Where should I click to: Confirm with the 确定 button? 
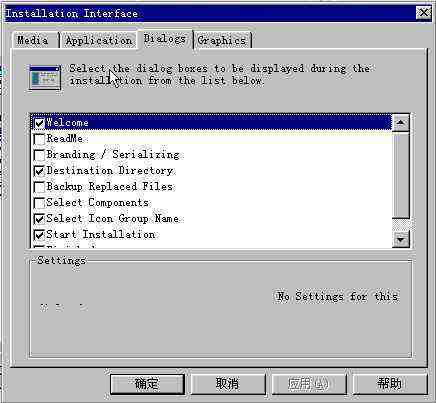point(147,384)
